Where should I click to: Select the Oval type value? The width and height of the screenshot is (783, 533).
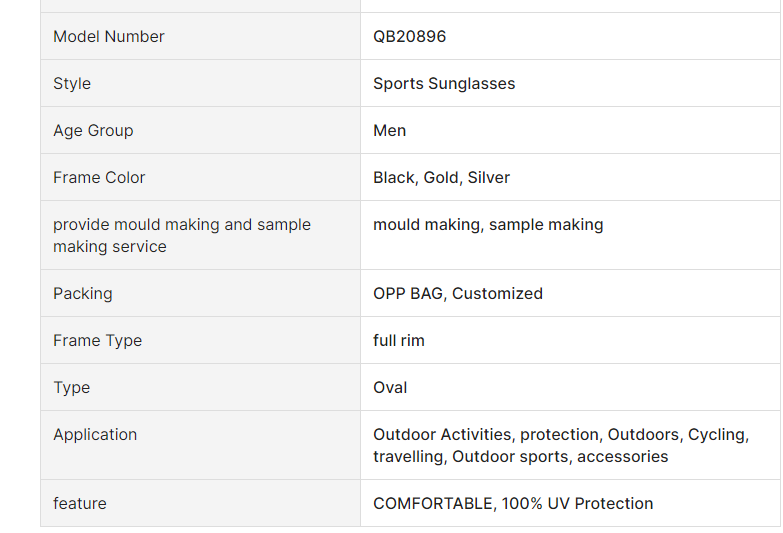point(390,388)
